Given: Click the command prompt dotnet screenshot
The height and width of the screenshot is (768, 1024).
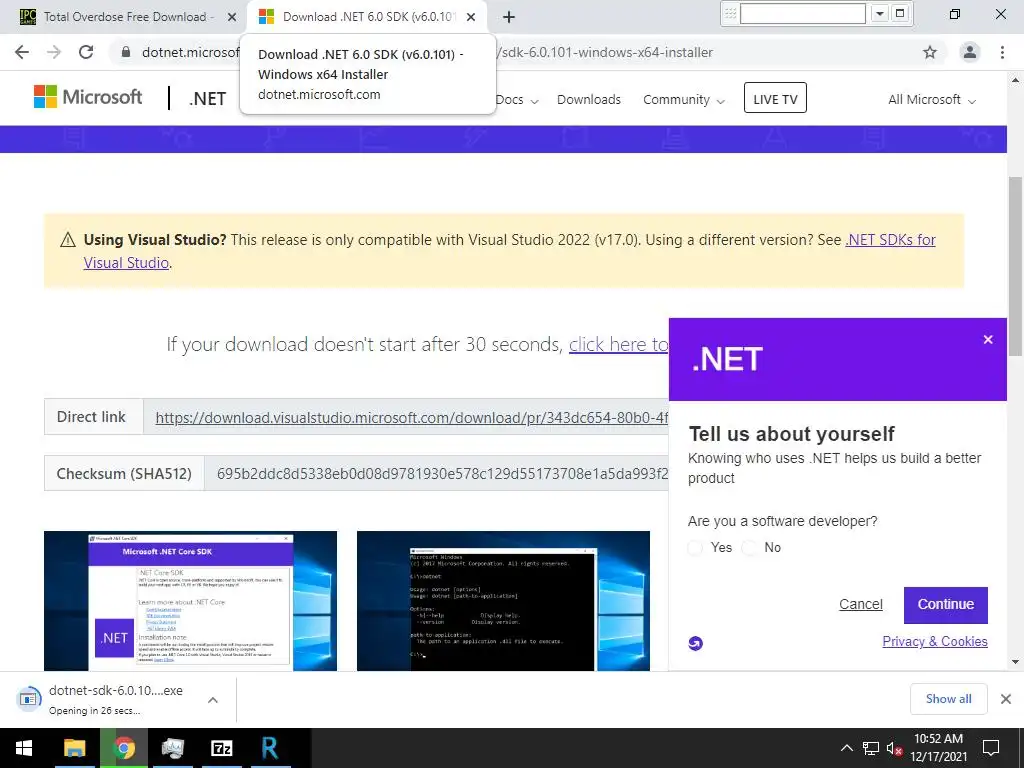Looking at the screenshot, I should 503,601.
